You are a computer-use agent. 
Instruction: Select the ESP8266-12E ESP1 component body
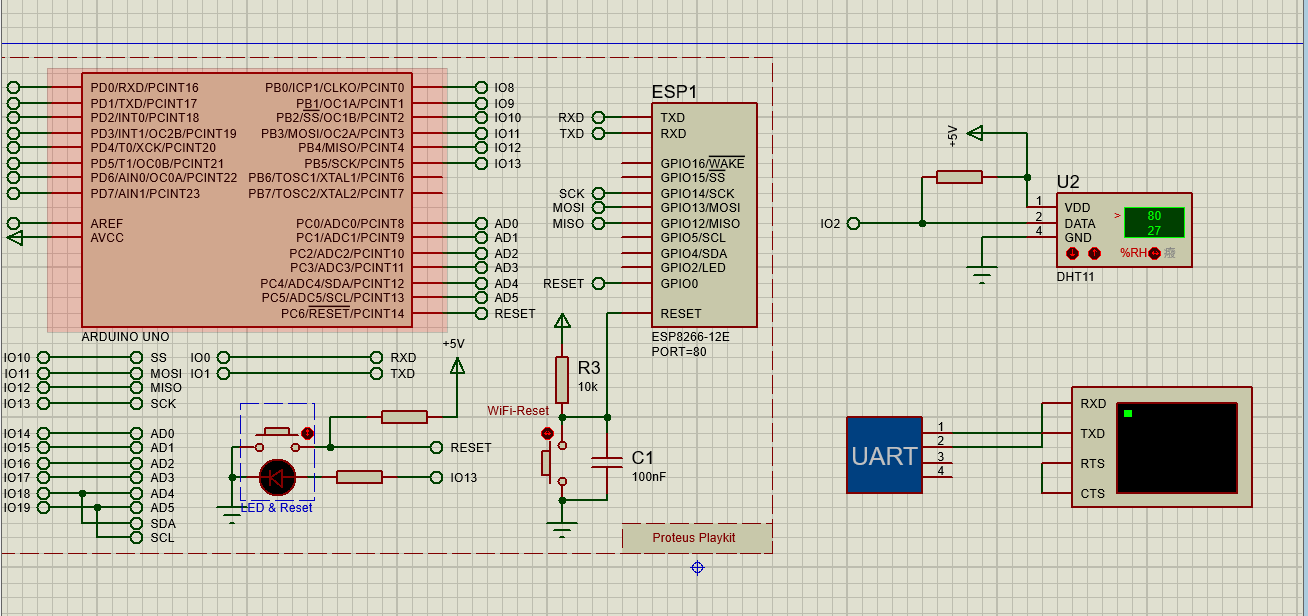pos(703,215)
